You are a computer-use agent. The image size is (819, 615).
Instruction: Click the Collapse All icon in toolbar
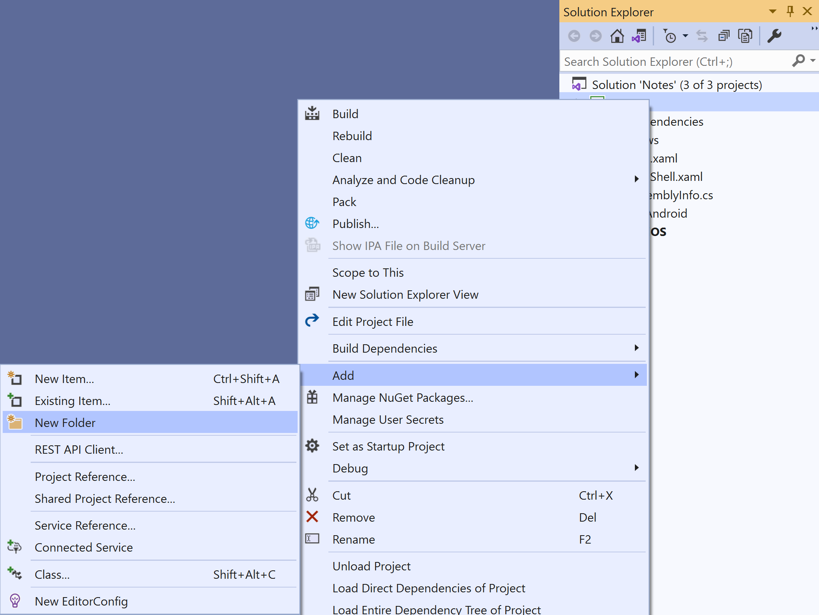tap(724, 36)
